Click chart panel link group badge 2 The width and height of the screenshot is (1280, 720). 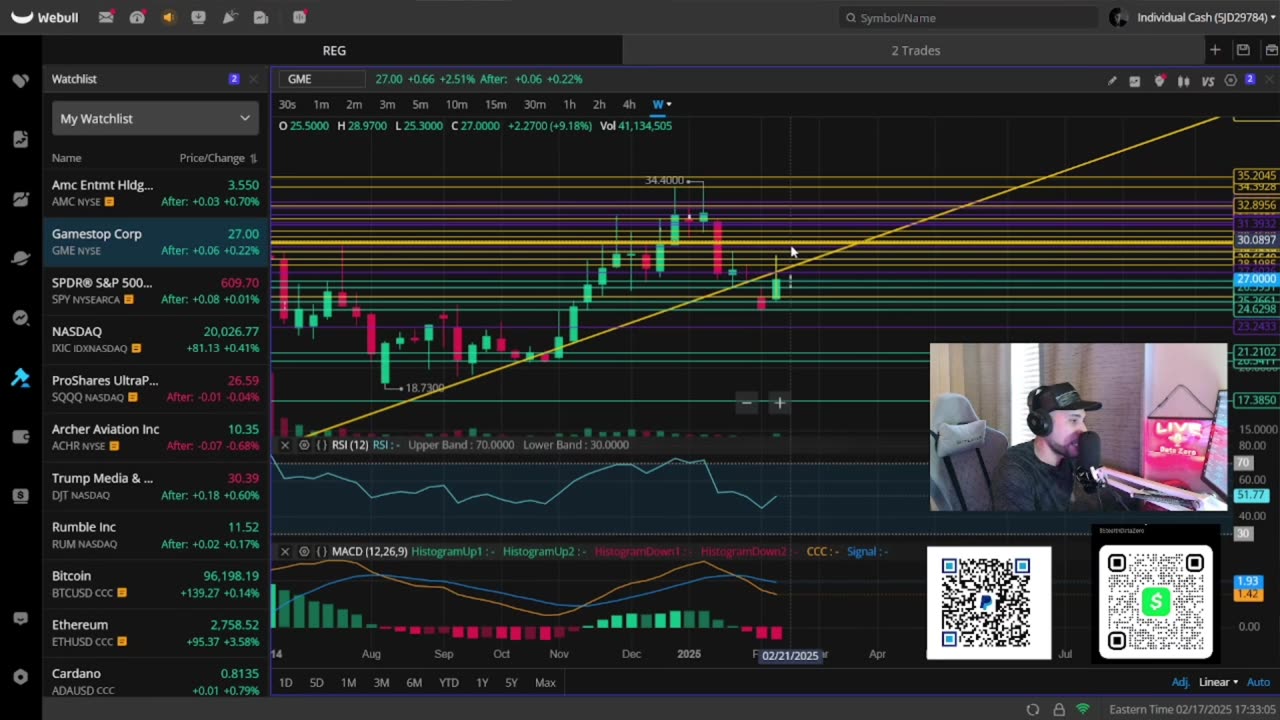point(1250,79)
